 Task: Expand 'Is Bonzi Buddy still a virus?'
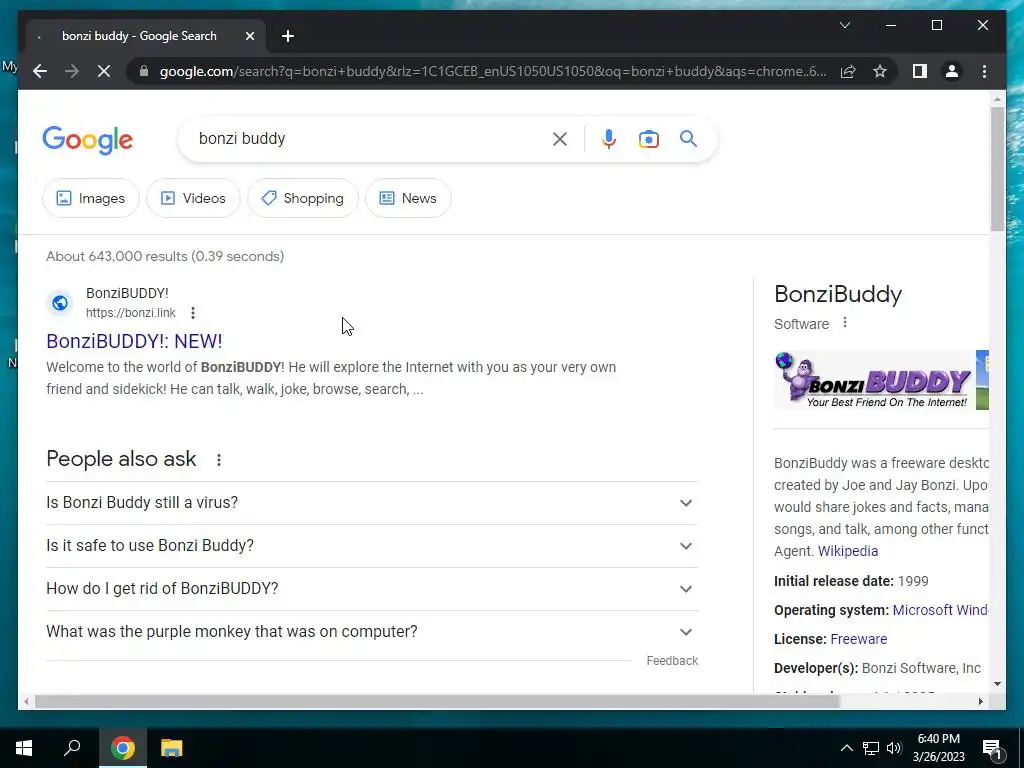click(x=372, y=503)
